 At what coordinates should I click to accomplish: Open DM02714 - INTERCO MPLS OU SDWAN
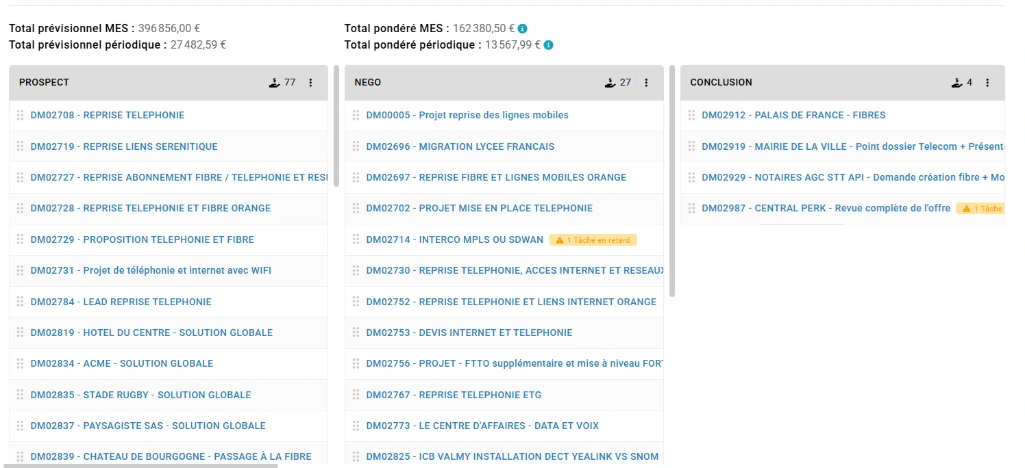454,240
